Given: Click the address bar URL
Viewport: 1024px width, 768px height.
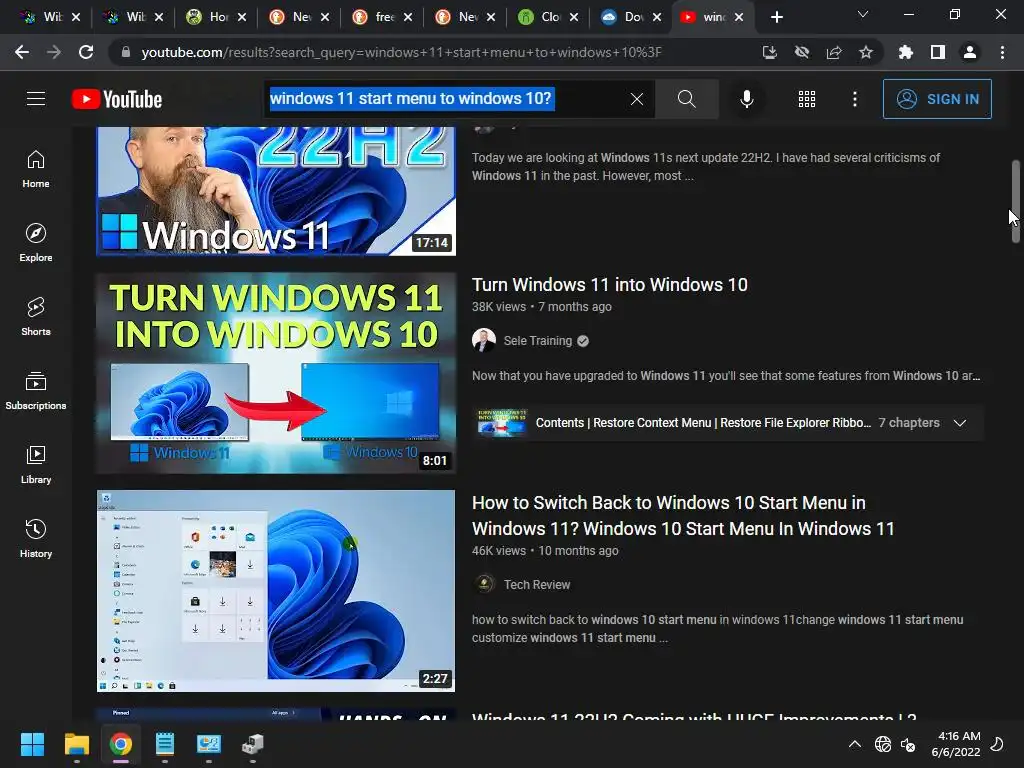Looking at the screenshot, I should tap(401, 52).
